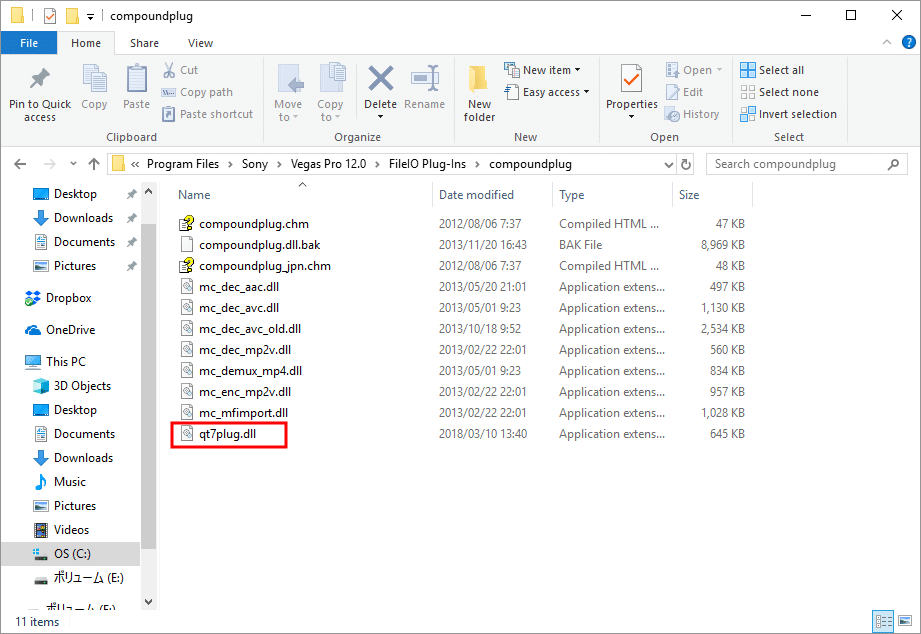Expand the New item dropdown
This screenshot has height=634, width=921.
[x=552, y=70]
